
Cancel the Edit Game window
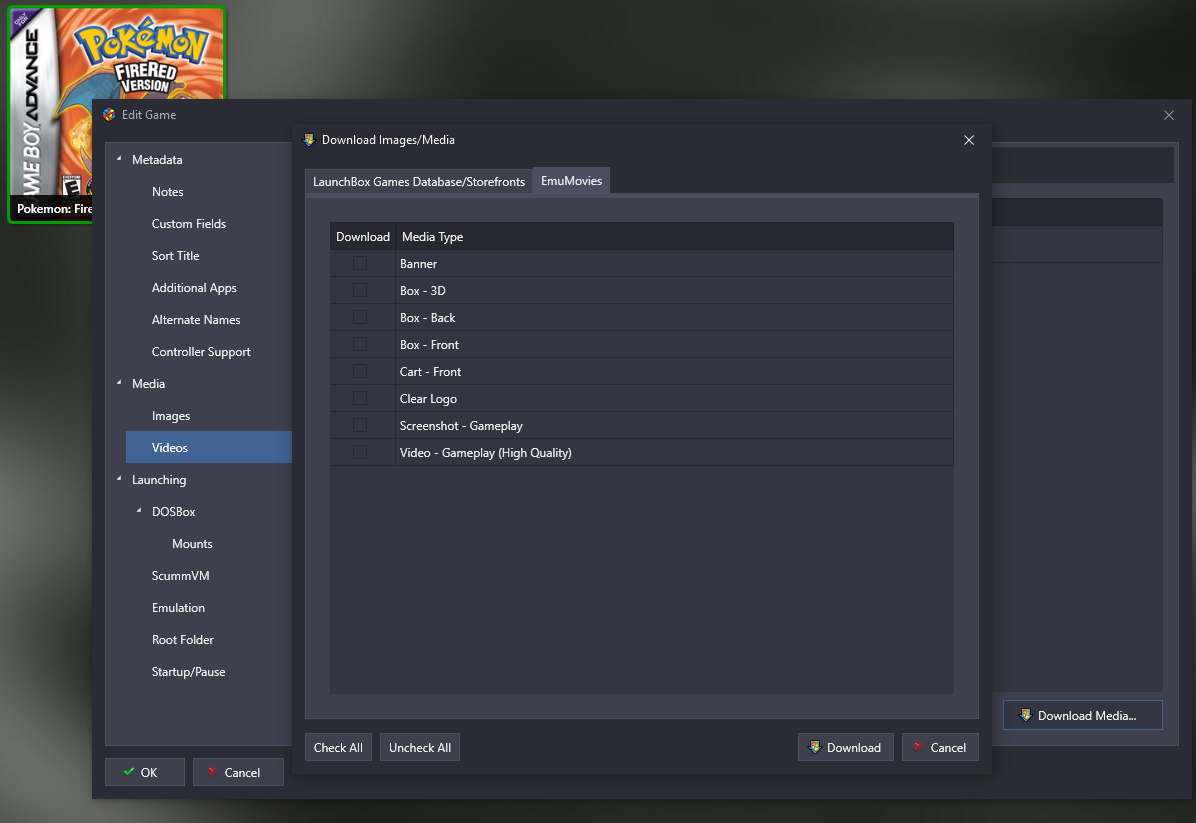(x=238, y=772)
